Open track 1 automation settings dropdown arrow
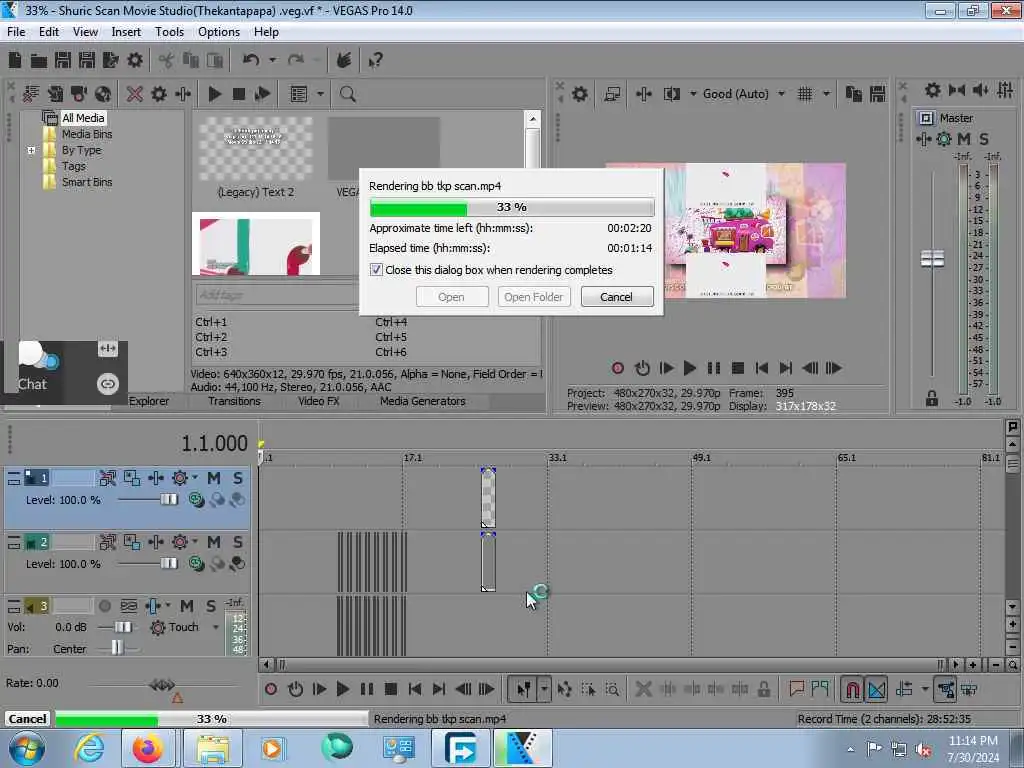The image size is (1024, 768). (x=195, y=477)
